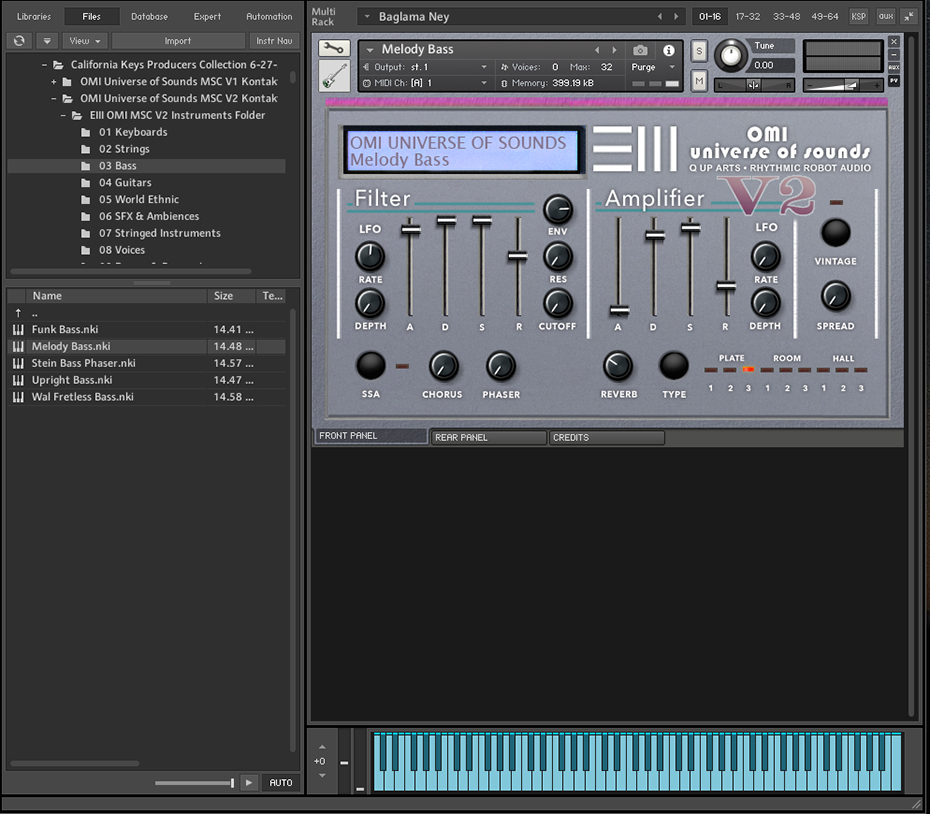The image size is (930, 814).
Task: Remove the Melody Bass instrument with the X
Action: click(894, 42)
